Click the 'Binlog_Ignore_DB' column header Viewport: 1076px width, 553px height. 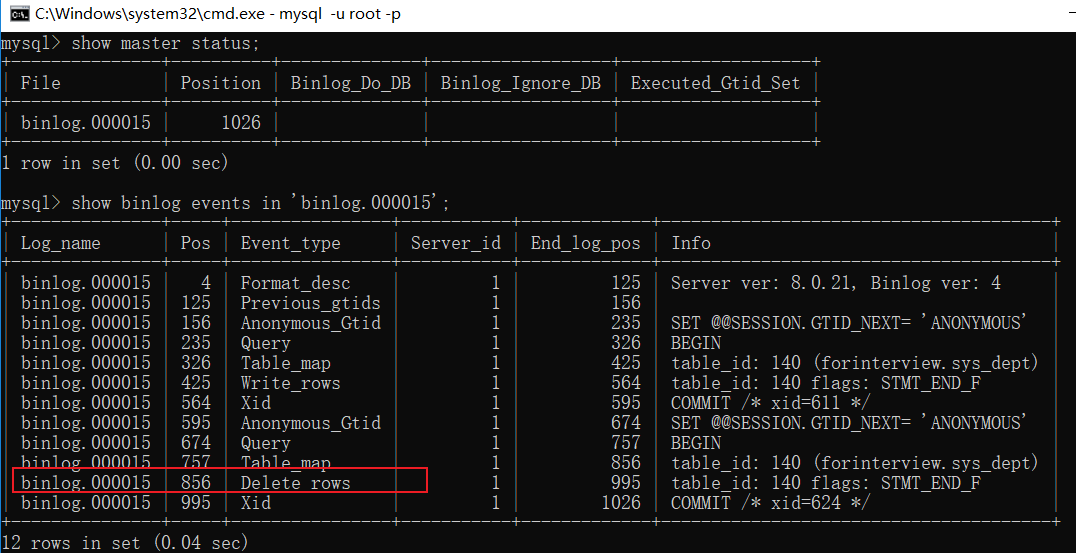pos(520,84)
